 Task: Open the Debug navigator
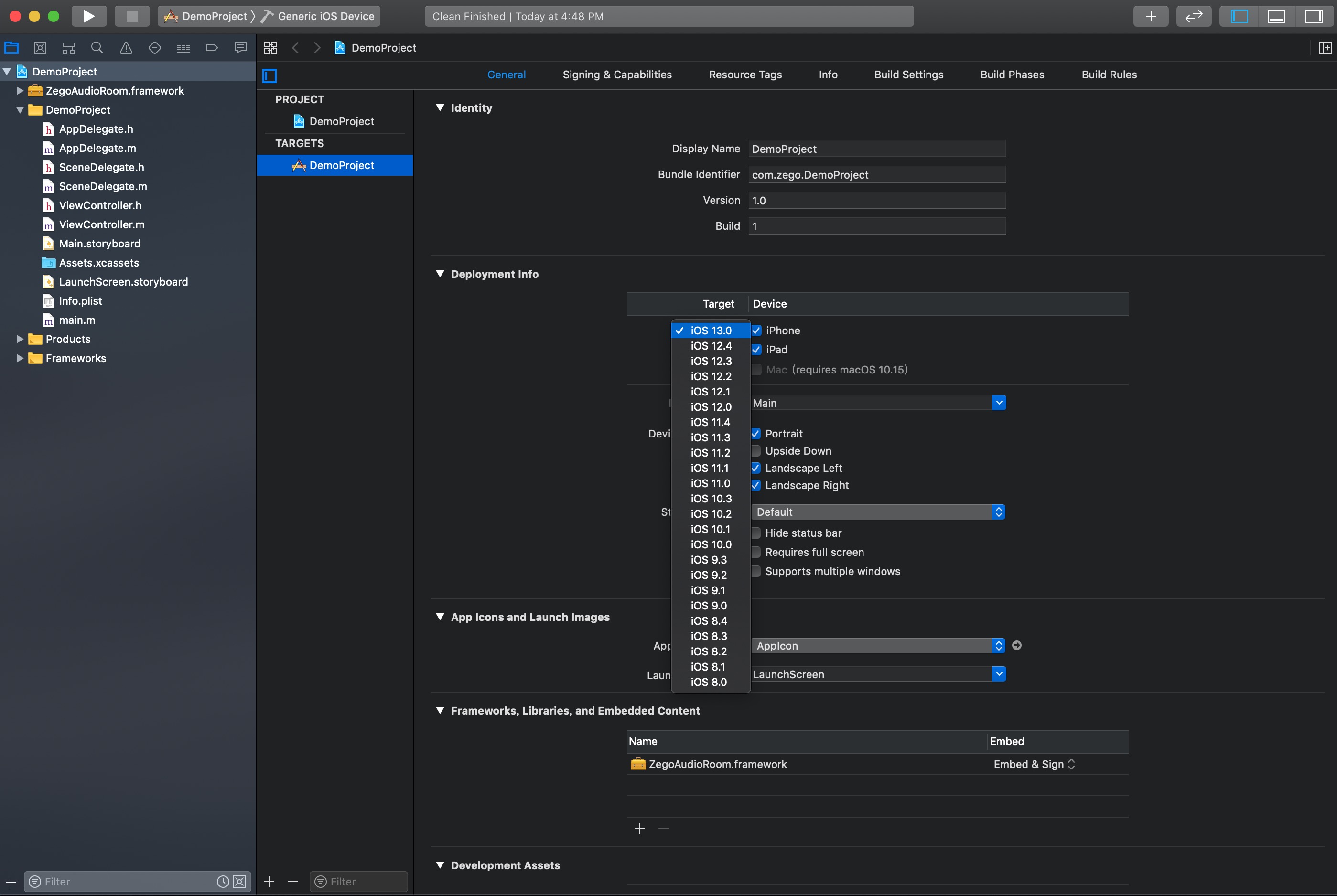tap(183, 47)
